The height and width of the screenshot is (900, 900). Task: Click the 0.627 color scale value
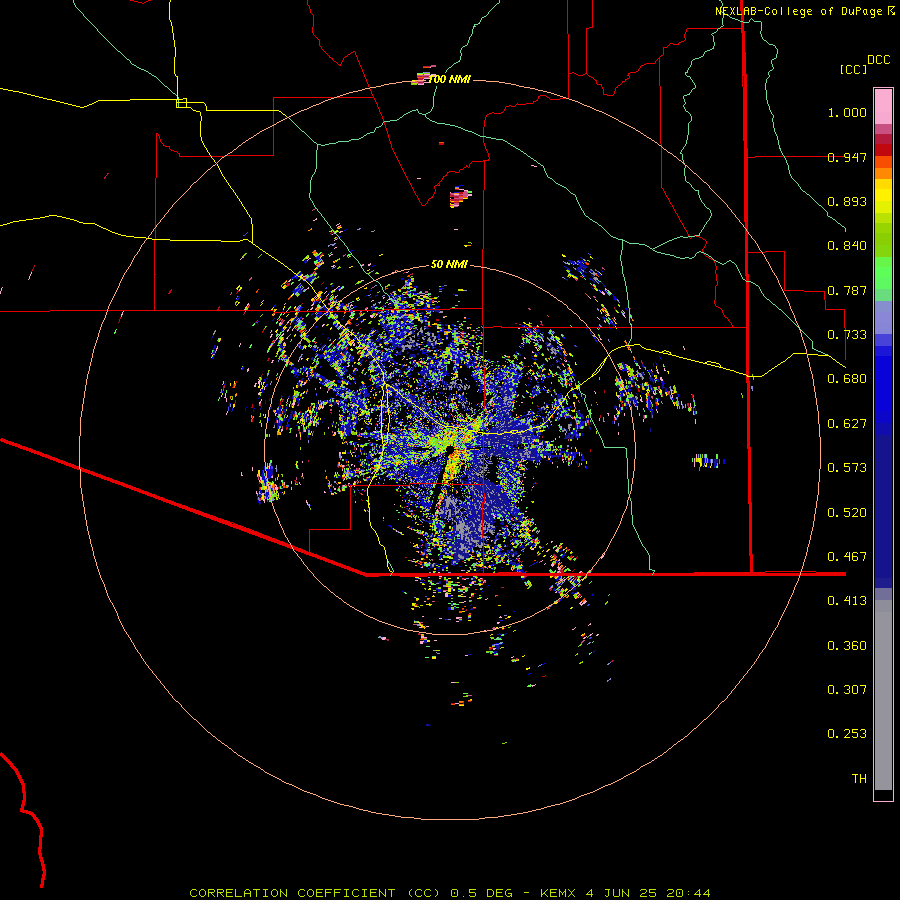coord(847,424)
